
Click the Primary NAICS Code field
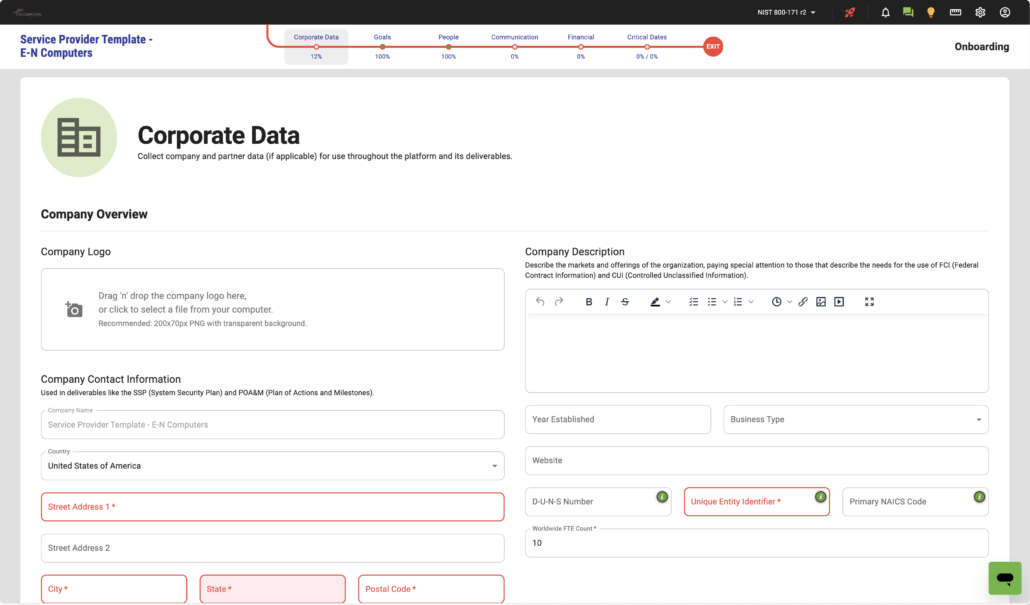(915, 501)
